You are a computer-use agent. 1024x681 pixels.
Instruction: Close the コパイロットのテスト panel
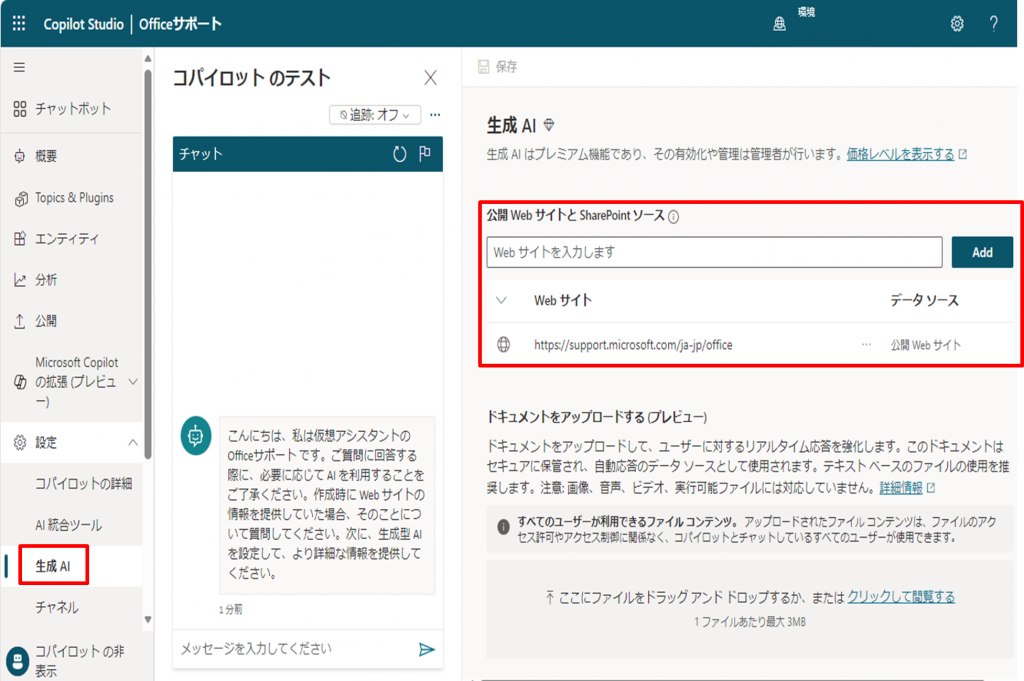coord(430,78)
